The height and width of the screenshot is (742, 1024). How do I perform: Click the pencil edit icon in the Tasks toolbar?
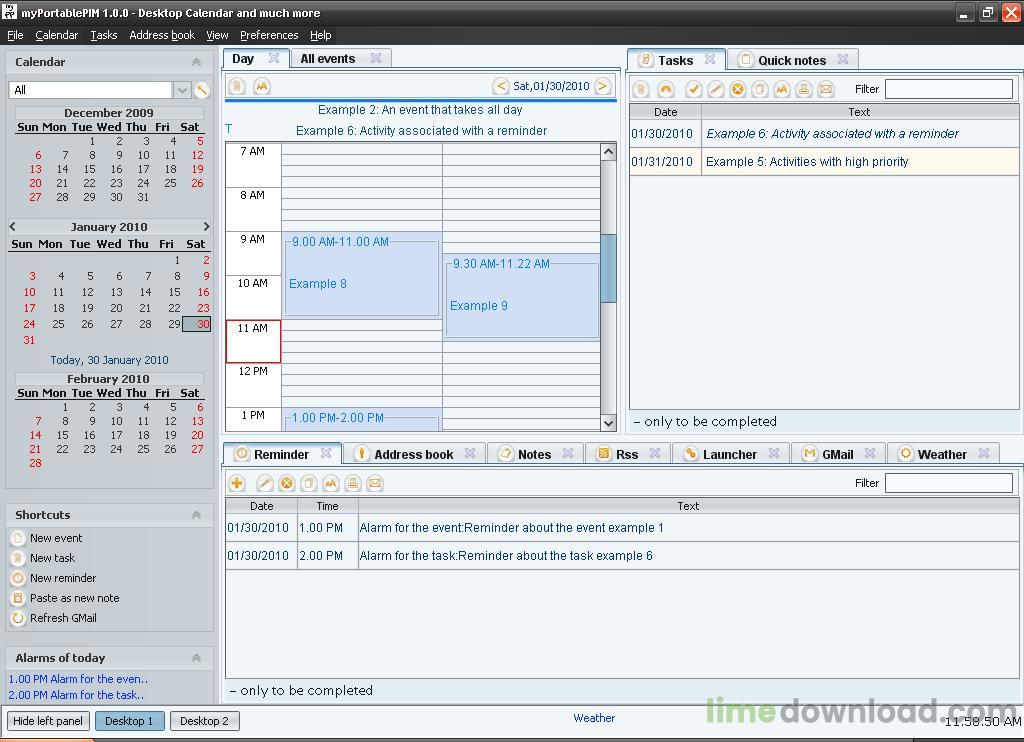click(x=716, y=89)
